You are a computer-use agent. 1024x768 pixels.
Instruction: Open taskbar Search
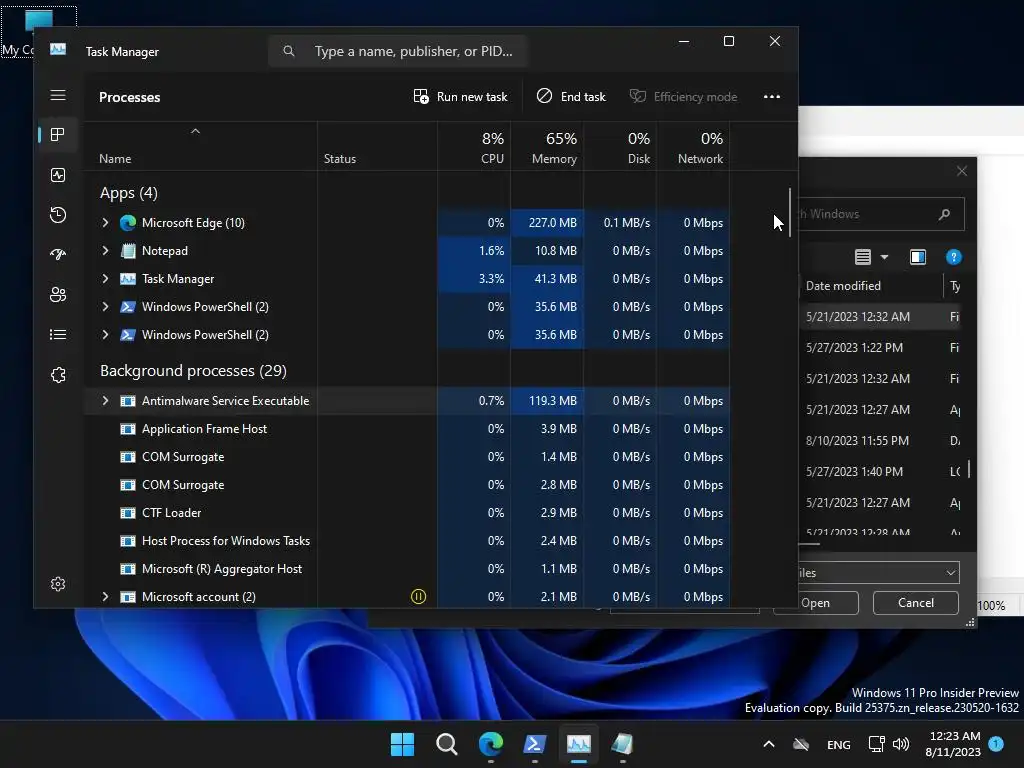coord(447,744)
